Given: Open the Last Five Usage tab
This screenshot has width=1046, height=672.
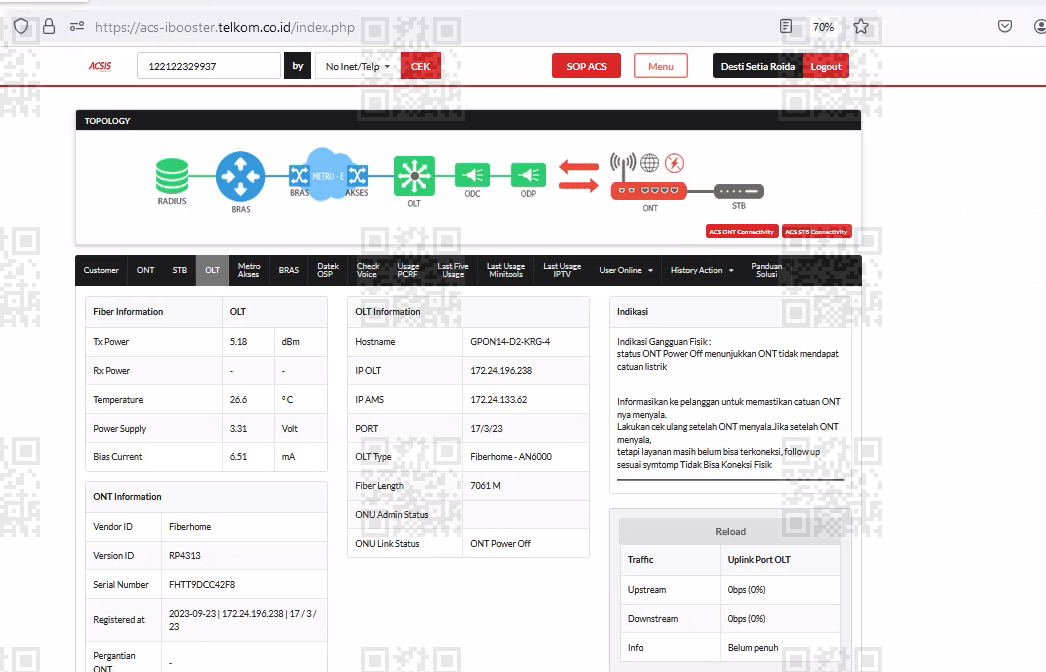Looking at the screenshot, I should (x=453, y=270).
